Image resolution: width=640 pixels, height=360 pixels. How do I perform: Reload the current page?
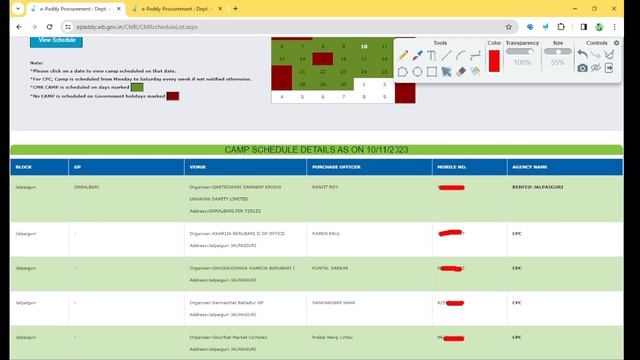tap(49, 27)
